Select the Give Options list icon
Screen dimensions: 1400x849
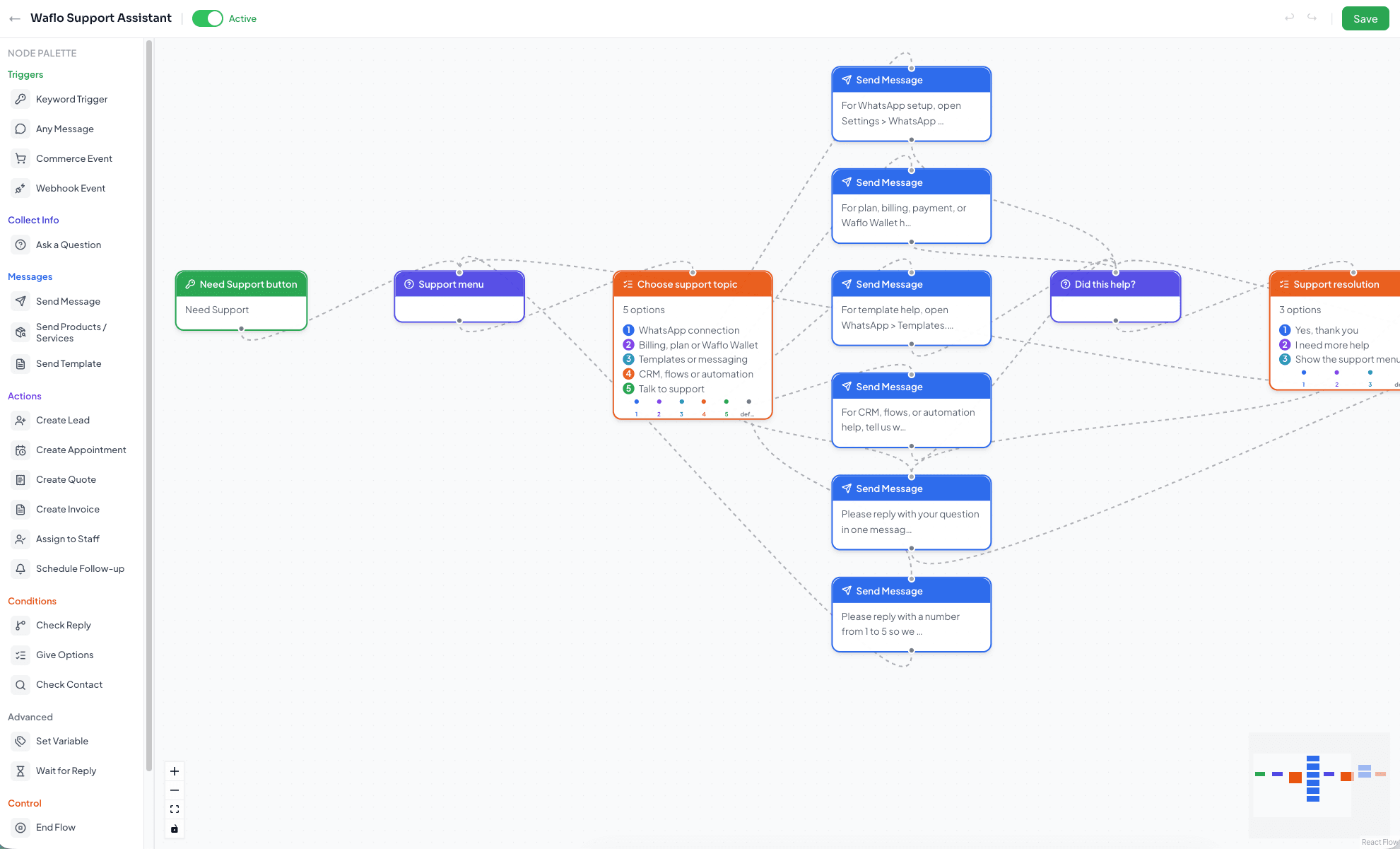pos(20,655)
